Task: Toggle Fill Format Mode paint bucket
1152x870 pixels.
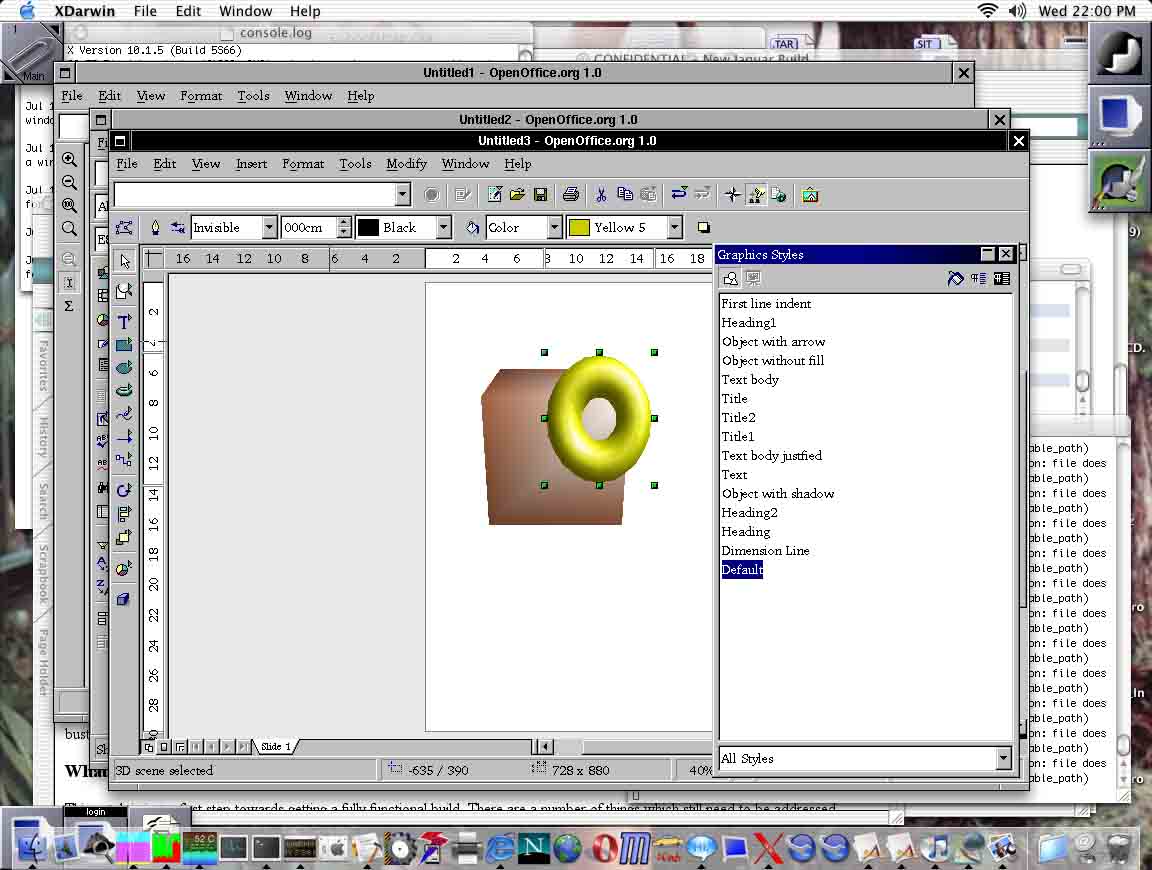Action: 955,278
